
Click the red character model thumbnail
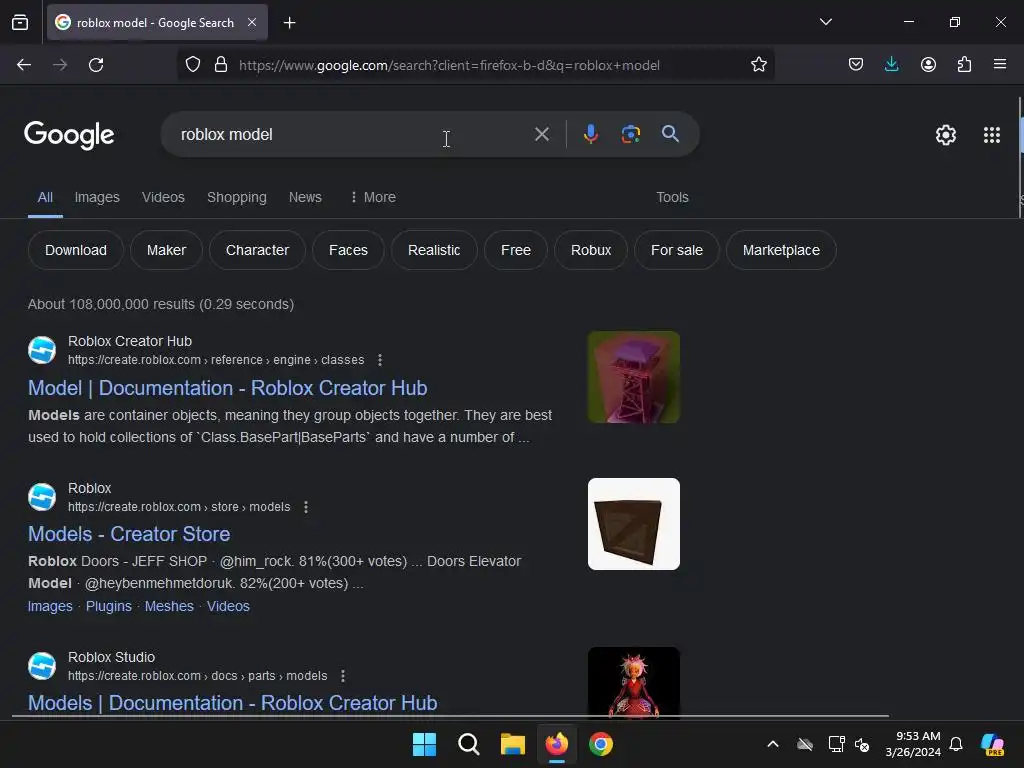pos(633,683)
